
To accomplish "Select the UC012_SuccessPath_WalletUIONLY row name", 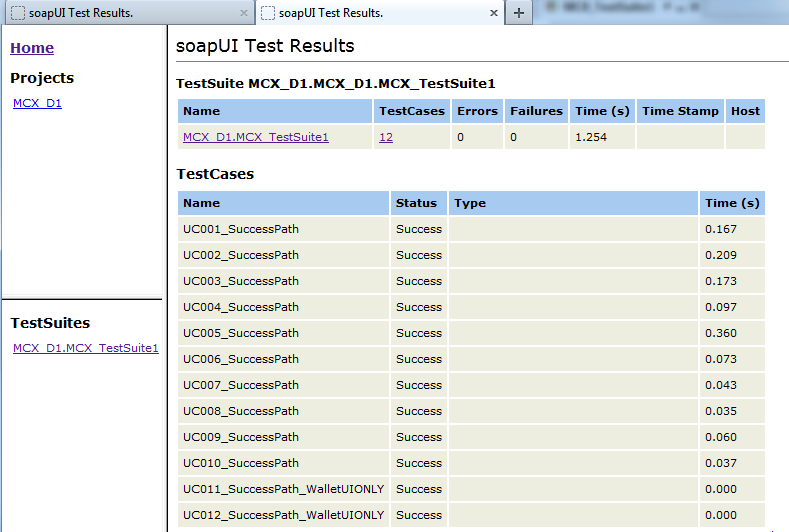I will click(283, 515).
